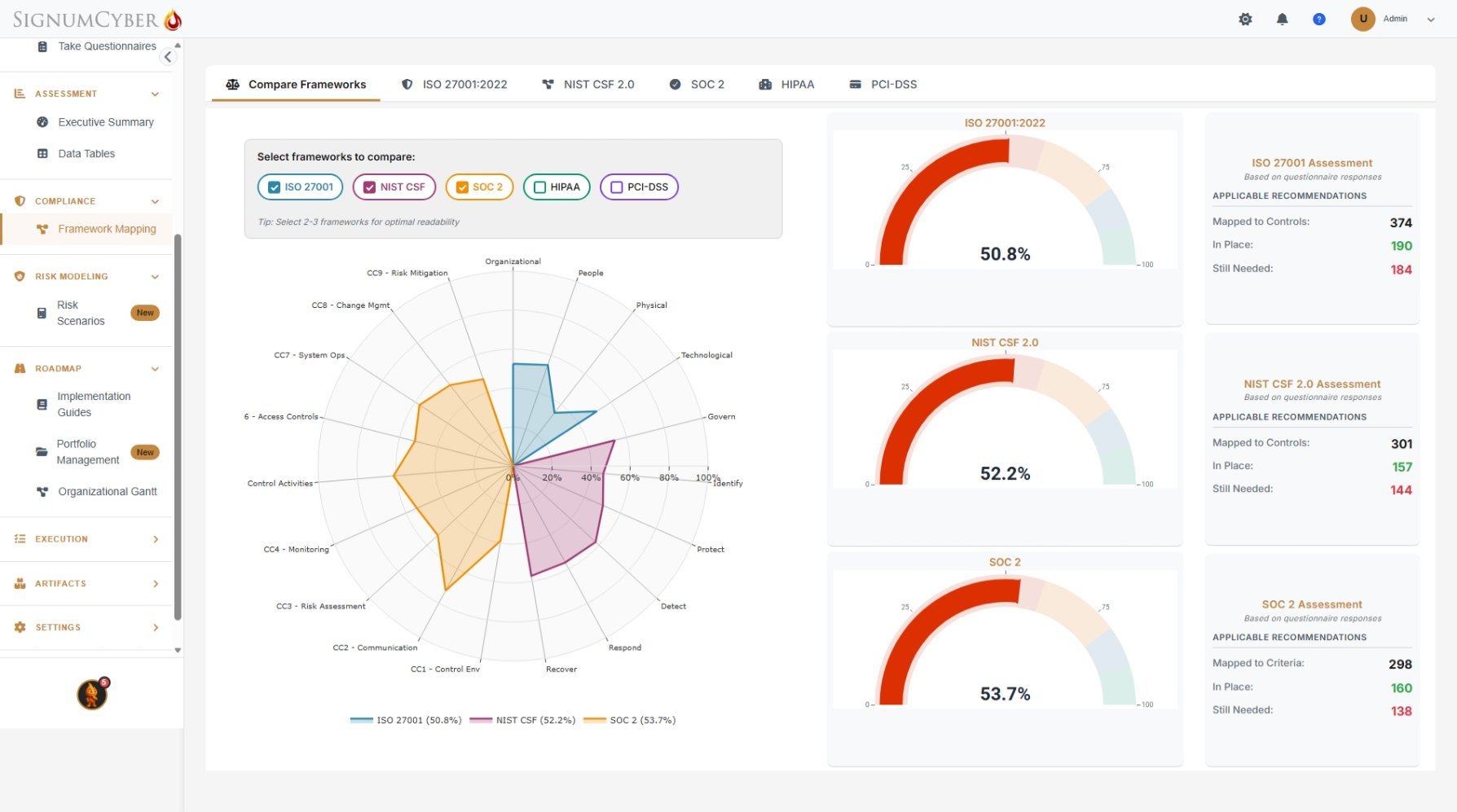Click the Executive Summary sidebar icon
1457x812 pixels.
[42, 122]
